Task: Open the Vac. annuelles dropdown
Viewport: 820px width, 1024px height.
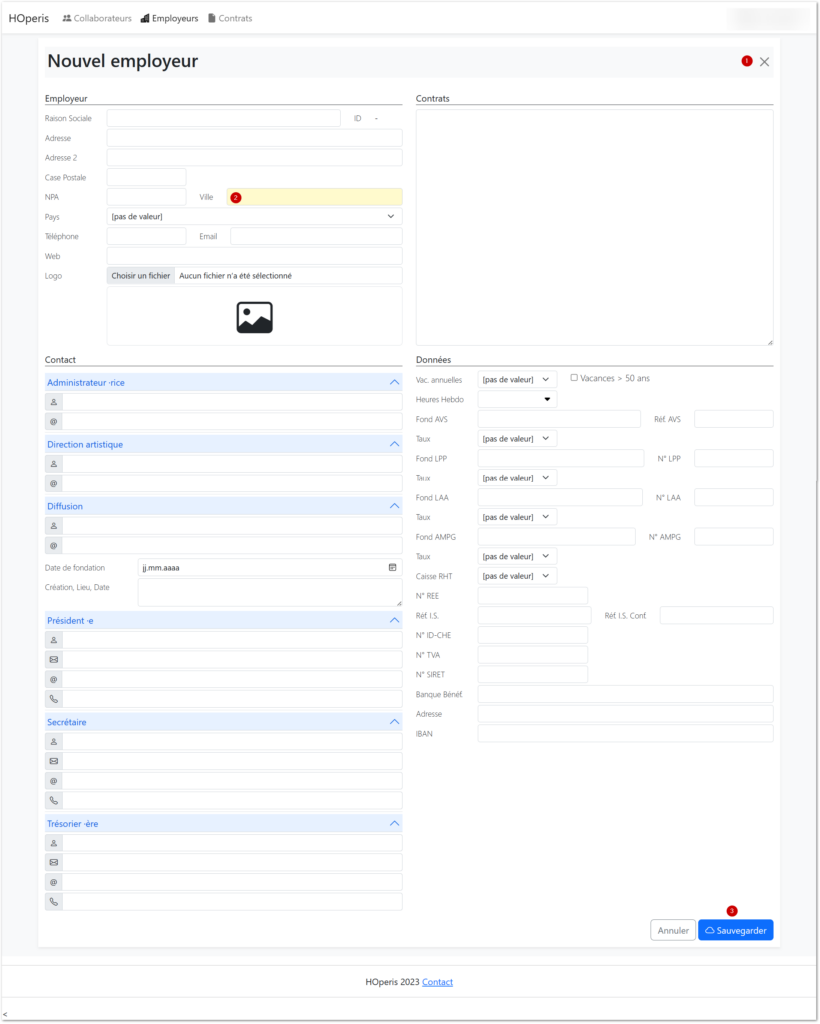Action: (517, 380)
